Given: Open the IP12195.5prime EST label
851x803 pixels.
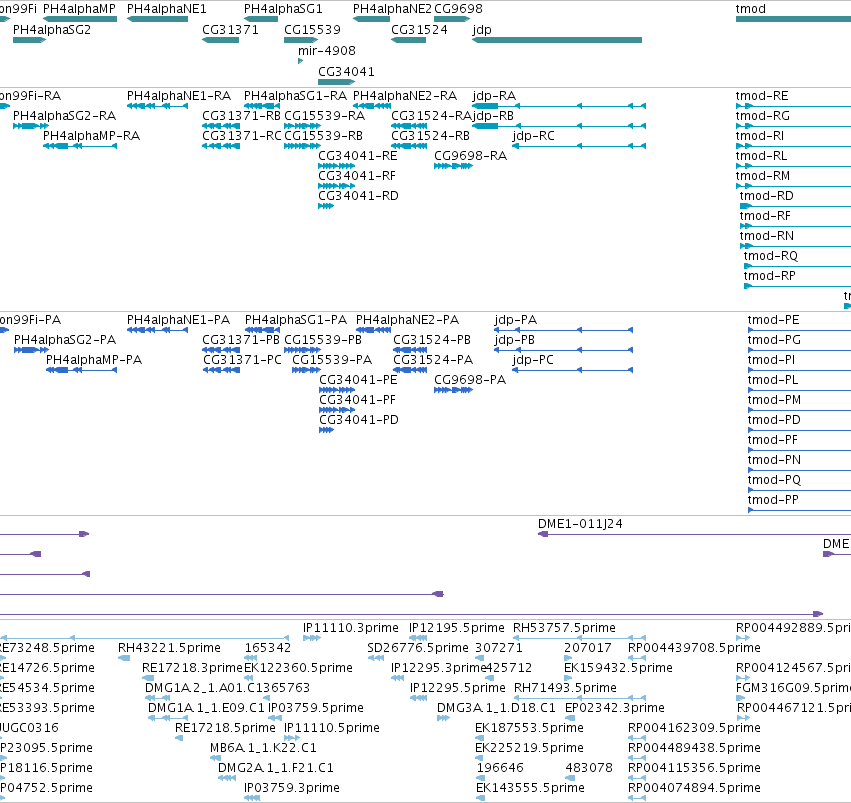Looking at the screenshot, I should coord(457,628).
